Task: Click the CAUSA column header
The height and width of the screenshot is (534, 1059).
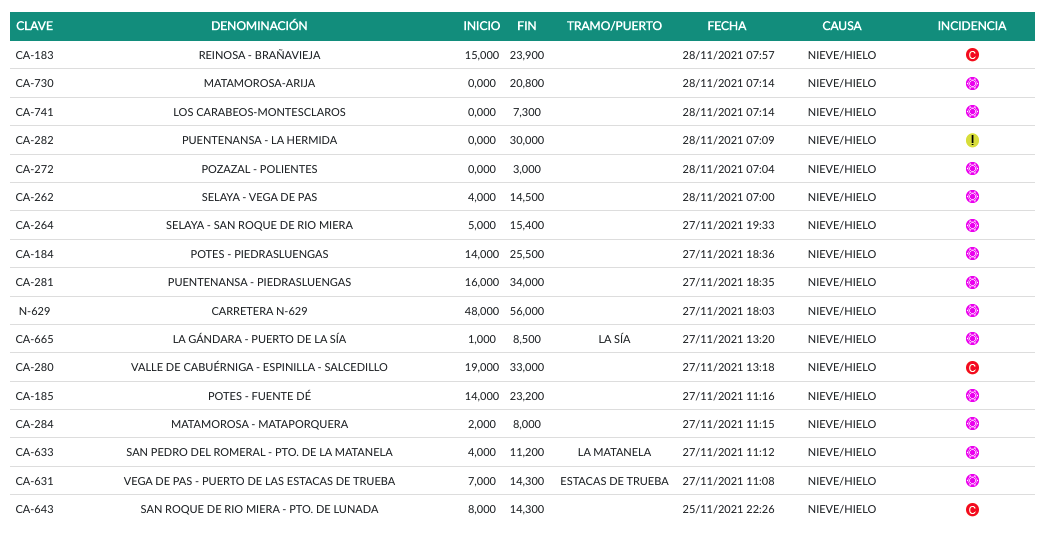Action: [x=841, y=26]
